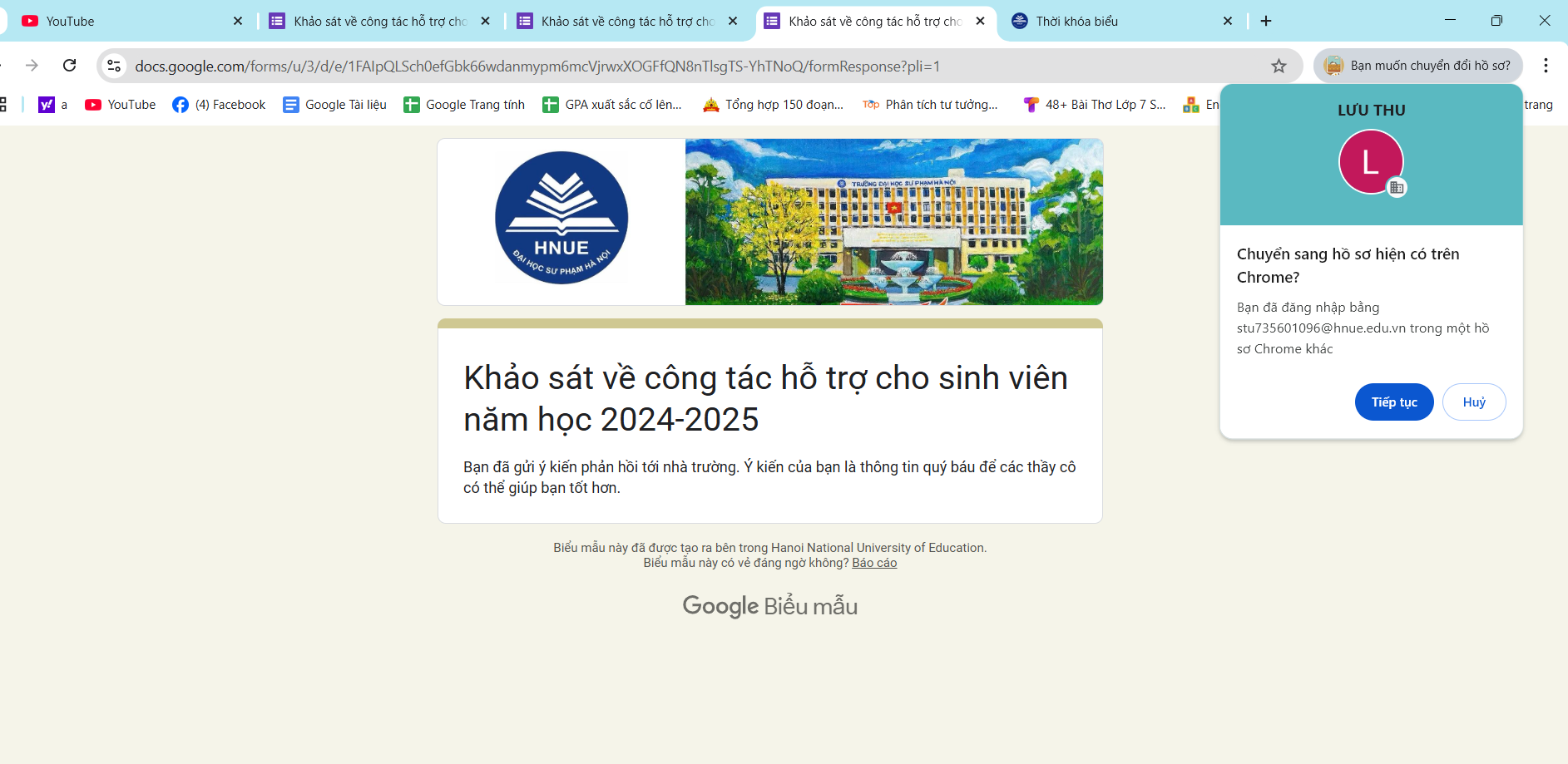The width and height of the screenshot is (1568, 764).
Task: Bookmark this page with the star icon
Action: [1279, 66]
